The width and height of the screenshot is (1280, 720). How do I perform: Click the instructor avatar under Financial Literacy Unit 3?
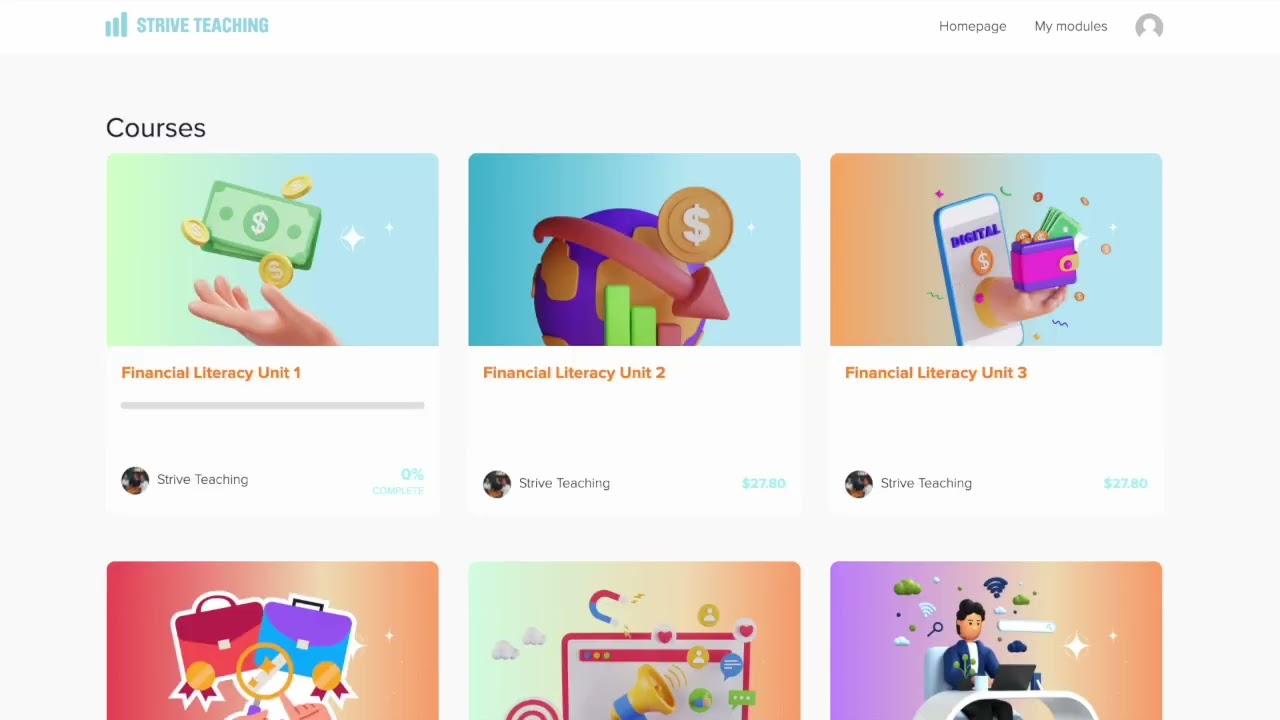tap(859, 483)
